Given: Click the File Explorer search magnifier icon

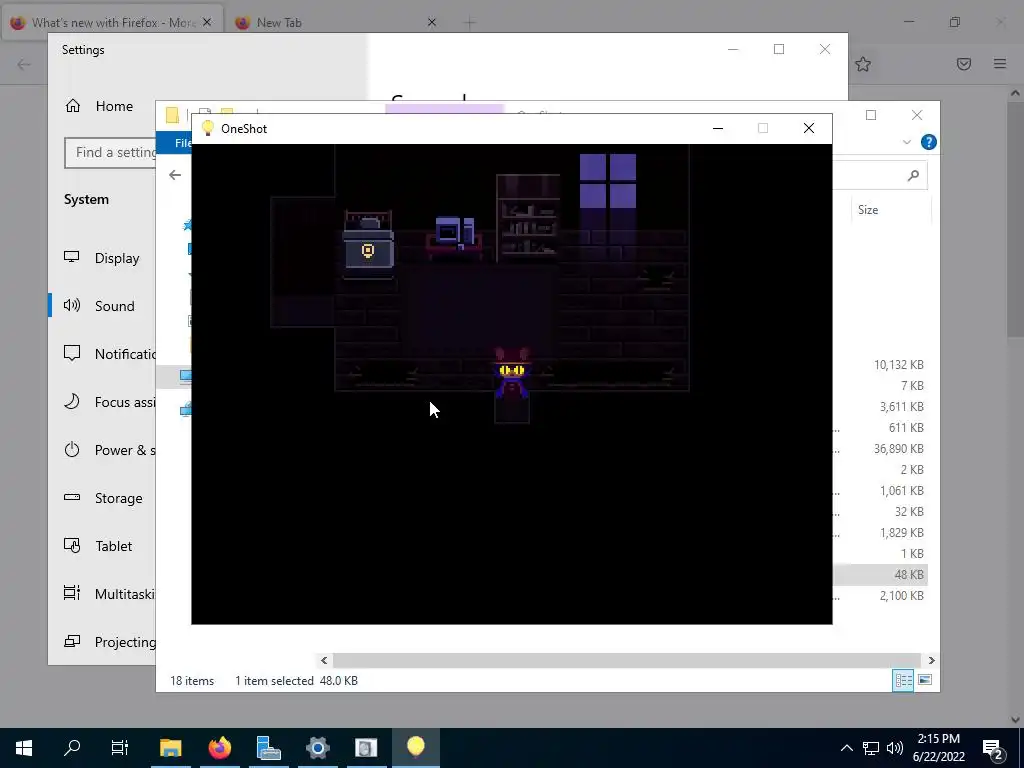Looking at the screenshot, I should 914,175.
